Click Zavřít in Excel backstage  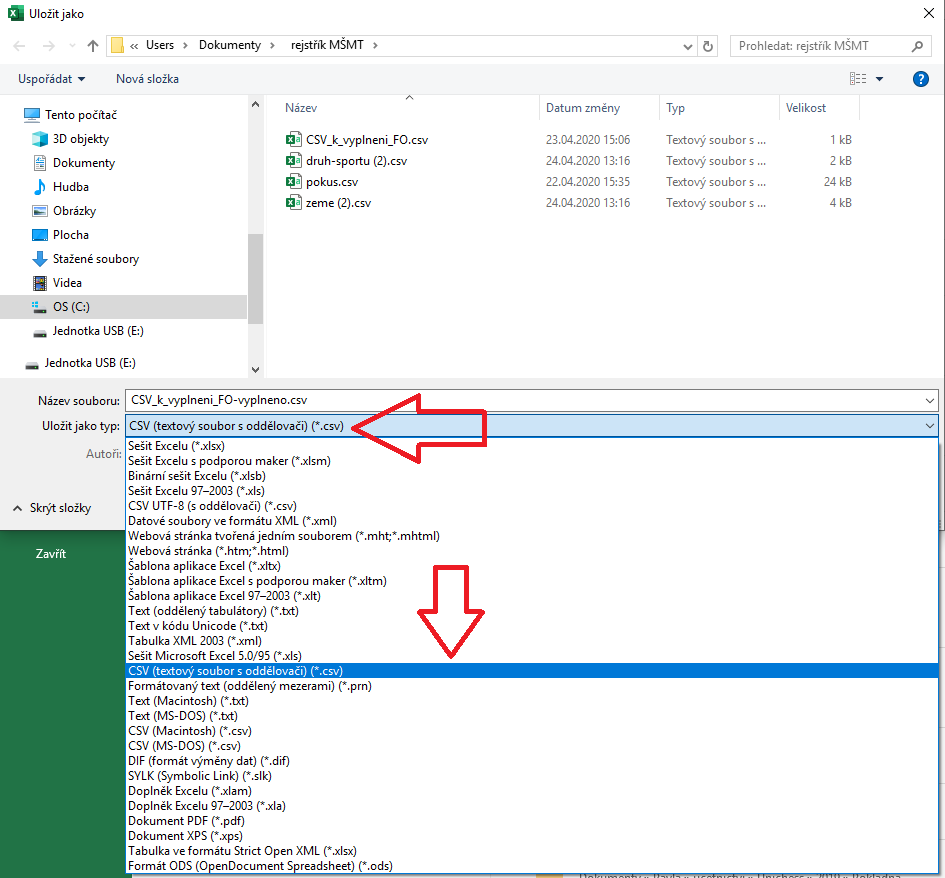pos(51,554)
